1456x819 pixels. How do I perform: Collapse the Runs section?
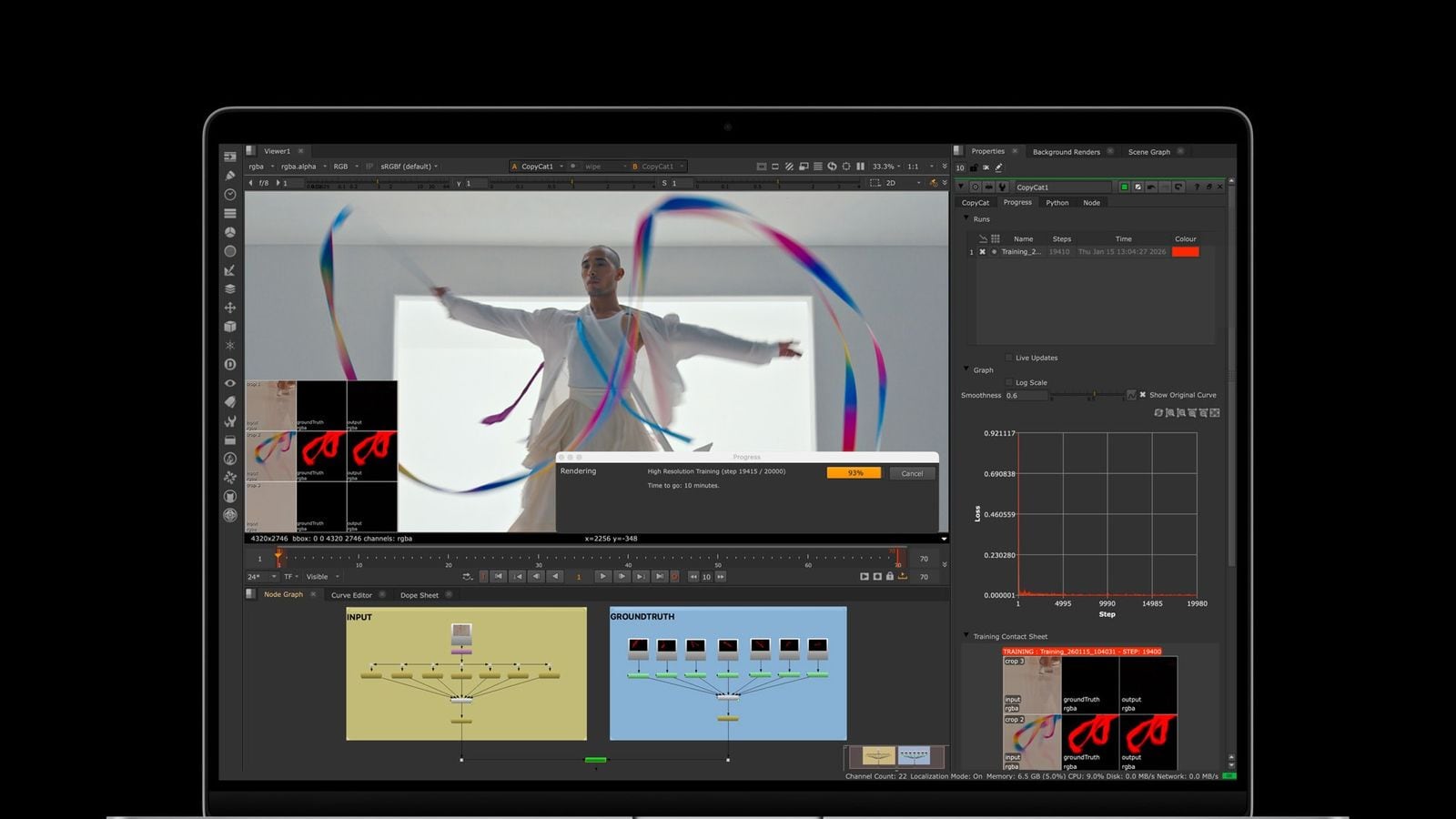[966, 217]
